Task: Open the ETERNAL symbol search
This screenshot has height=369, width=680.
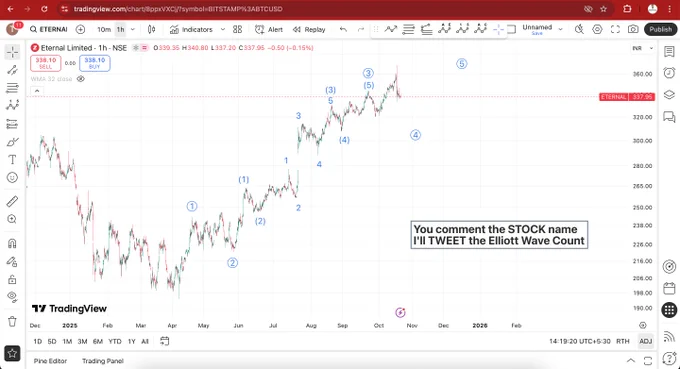Action: tap(49, 29)
